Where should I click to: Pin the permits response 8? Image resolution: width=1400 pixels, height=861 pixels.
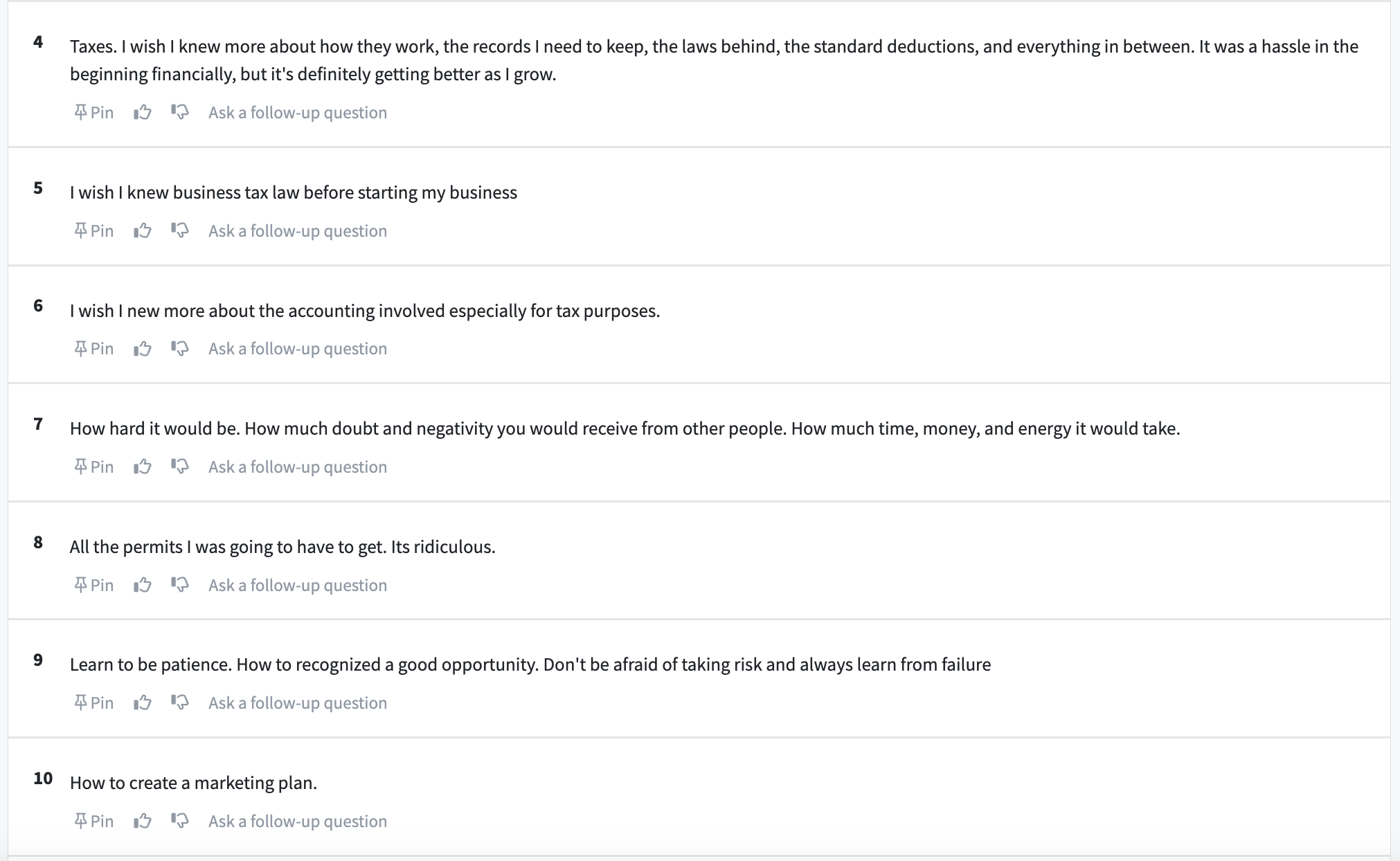(x=94, y=585)
